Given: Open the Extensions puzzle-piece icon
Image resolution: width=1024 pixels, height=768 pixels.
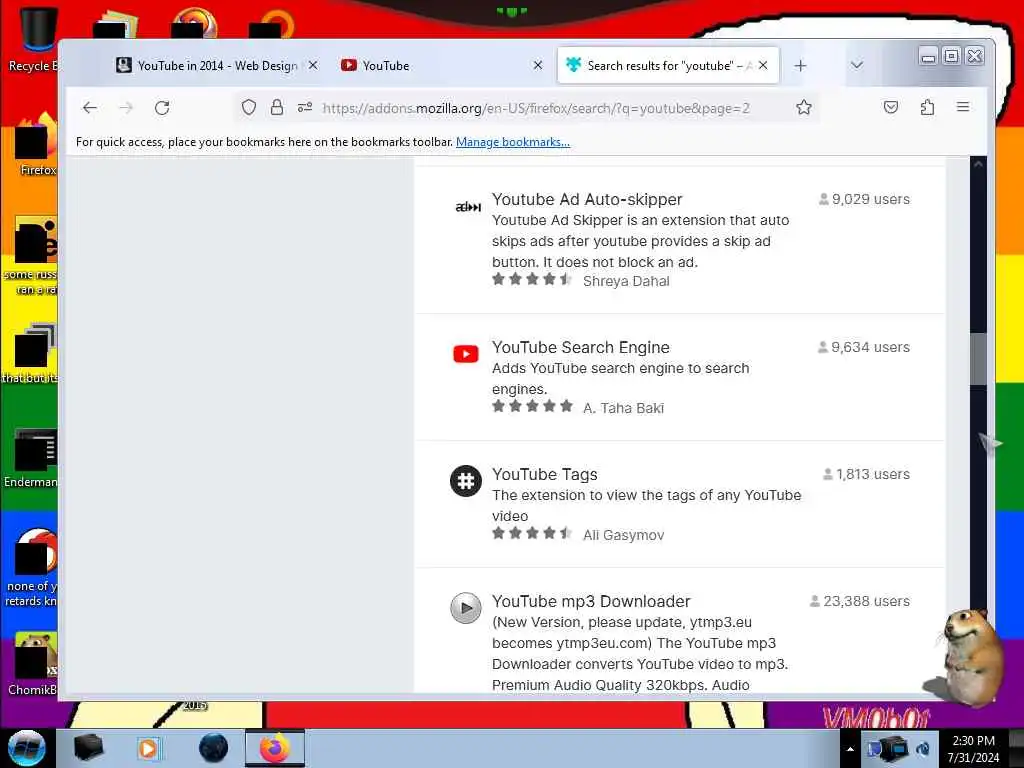Looking at the screenshot, I should pyautogui.click(x=927, y=107).
